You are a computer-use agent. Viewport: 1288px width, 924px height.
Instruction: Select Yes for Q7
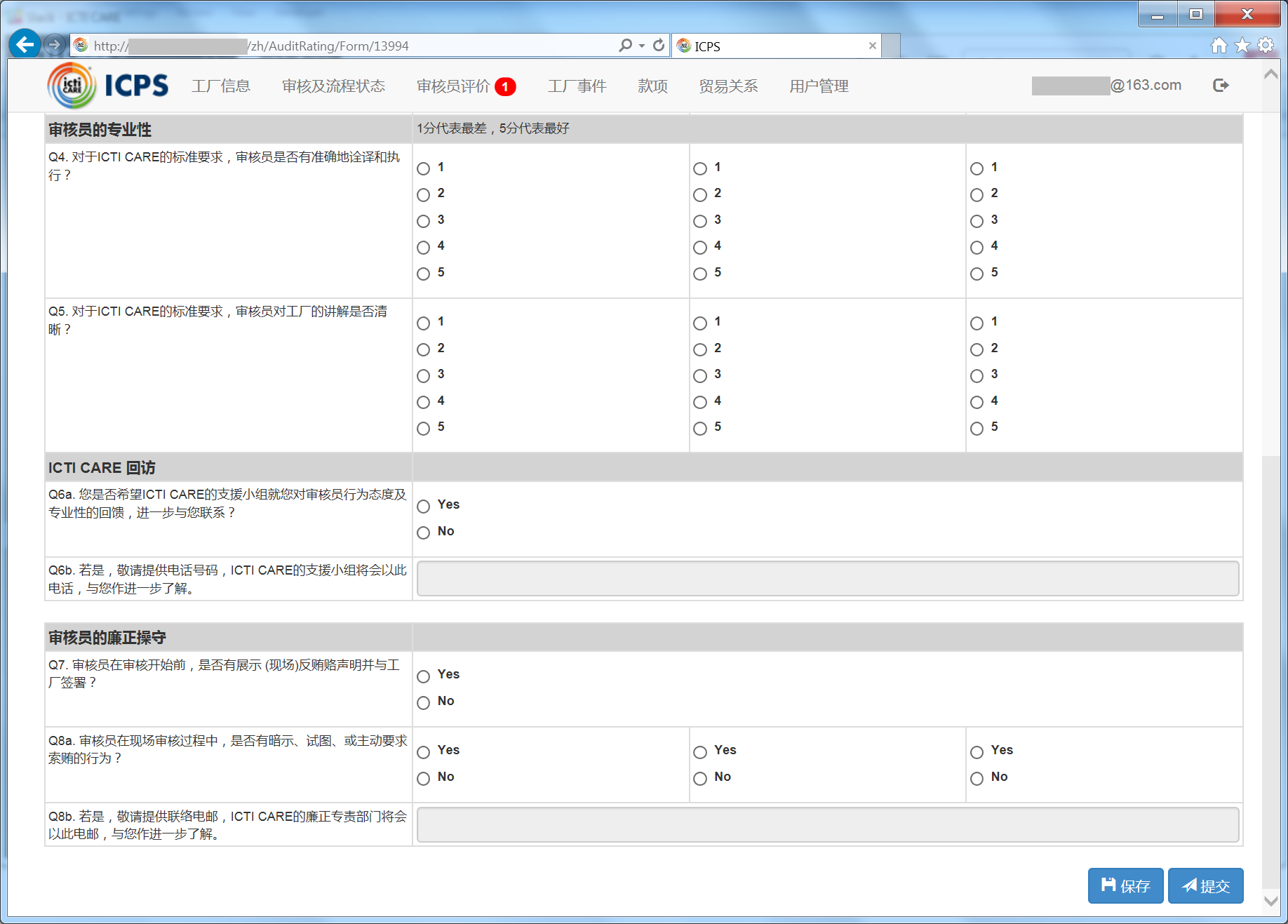tap(424, 676)
